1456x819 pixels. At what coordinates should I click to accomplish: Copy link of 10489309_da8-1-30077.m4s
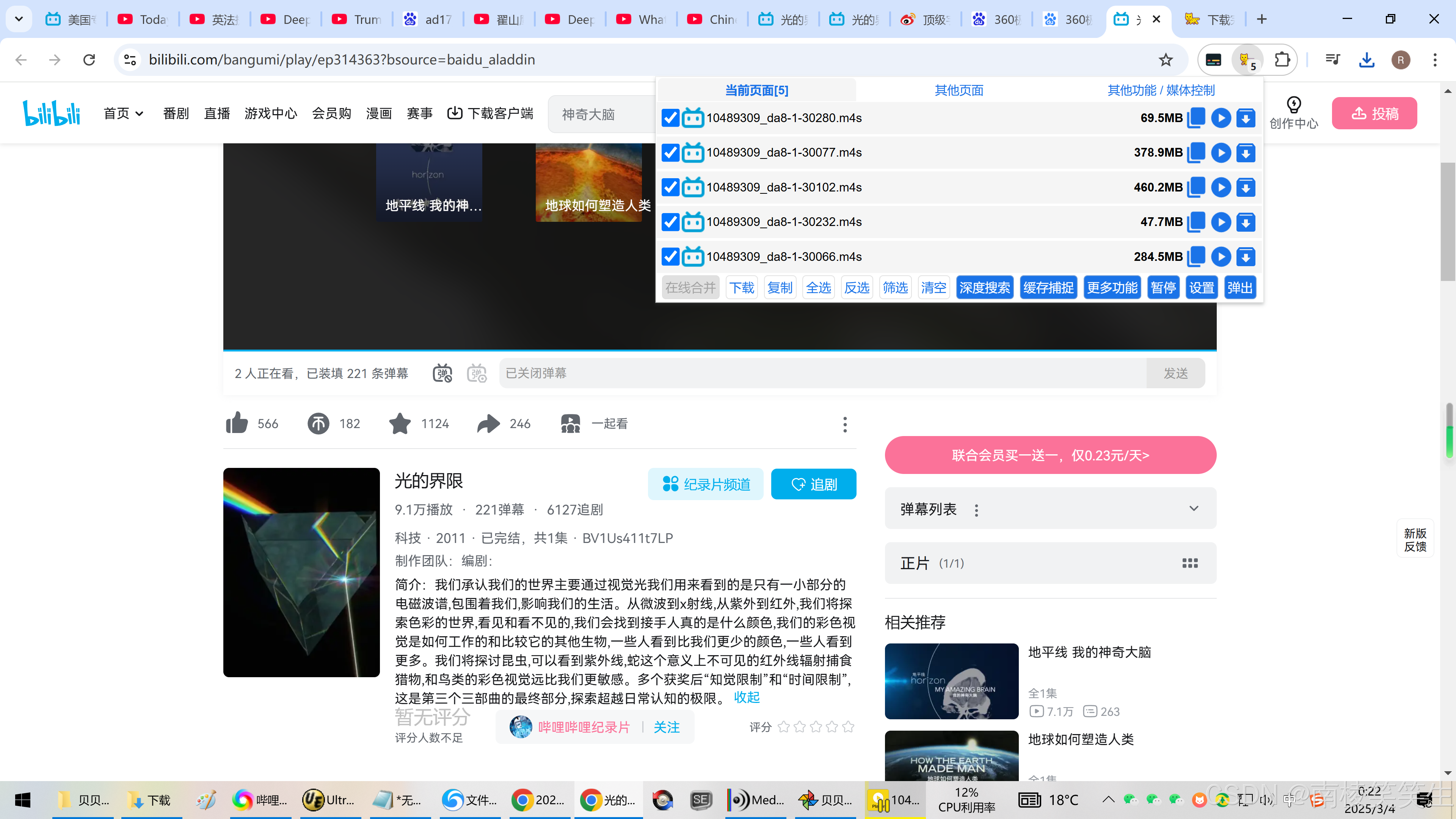coord(1196,152)
